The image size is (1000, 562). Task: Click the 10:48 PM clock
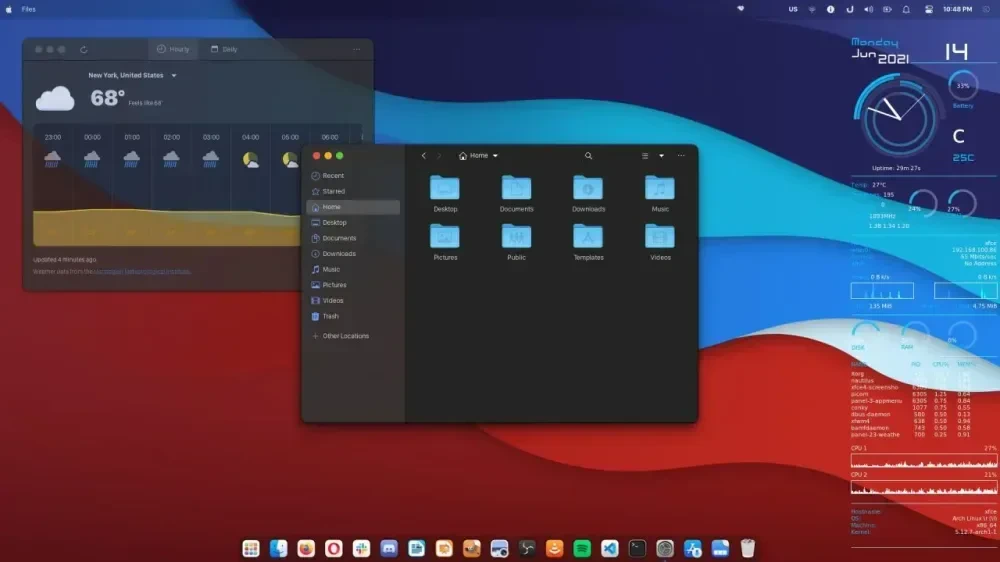point(957,10)
